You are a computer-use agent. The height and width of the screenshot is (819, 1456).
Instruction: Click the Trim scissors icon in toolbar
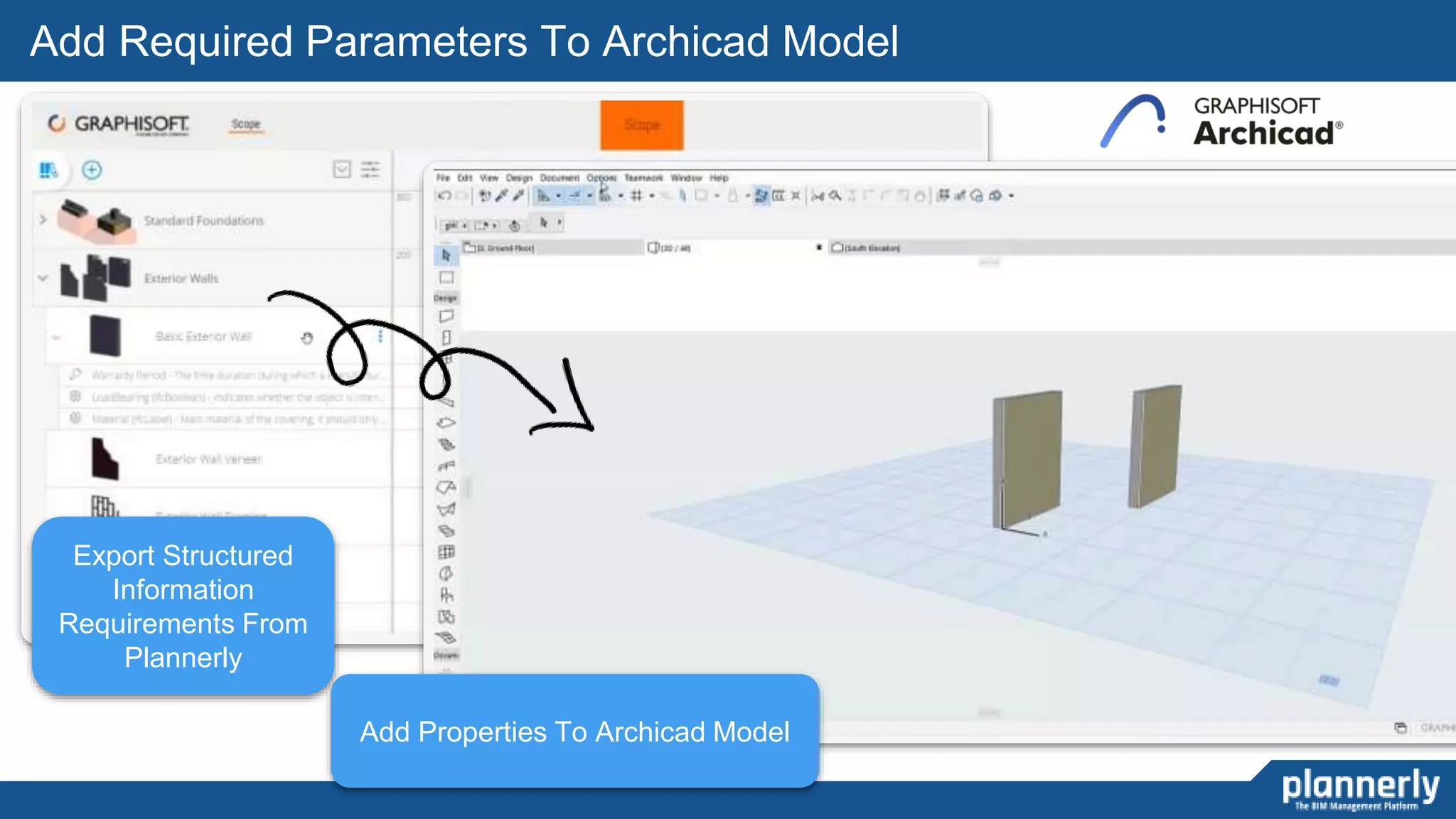[818, 196]
